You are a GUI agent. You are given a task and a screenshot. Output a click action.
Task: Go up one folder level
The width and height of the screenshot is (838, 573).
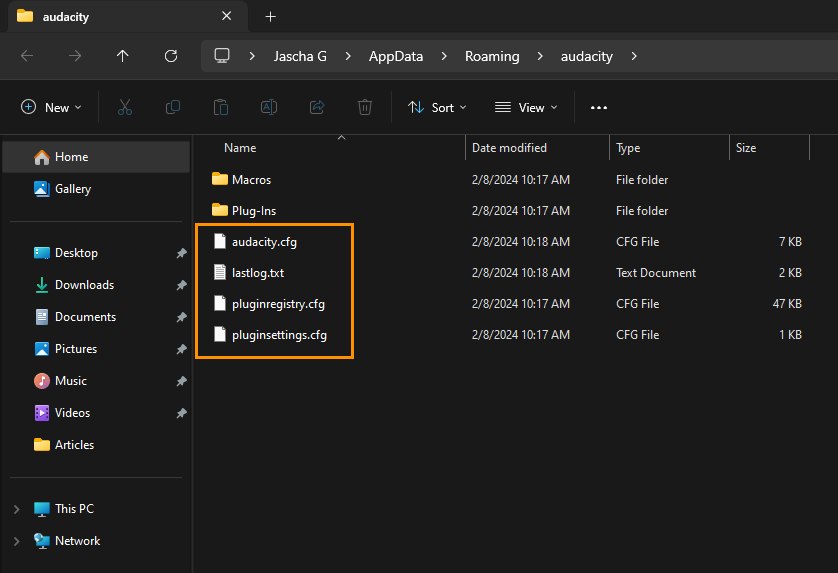(123, 56)
